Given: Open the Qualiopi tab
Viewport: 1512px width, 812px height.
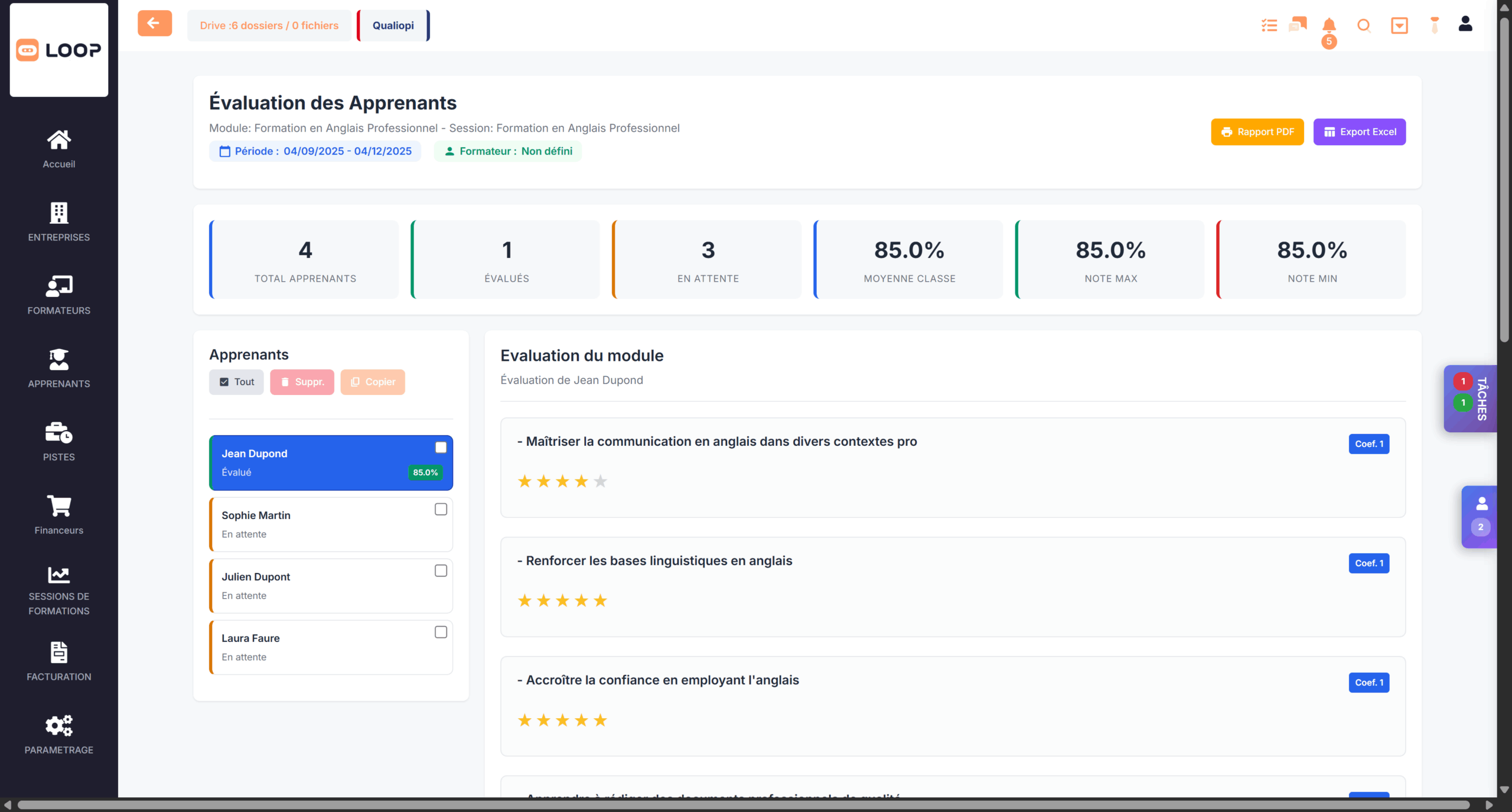Looking at the screenshot, I should [x=392, y=25].
